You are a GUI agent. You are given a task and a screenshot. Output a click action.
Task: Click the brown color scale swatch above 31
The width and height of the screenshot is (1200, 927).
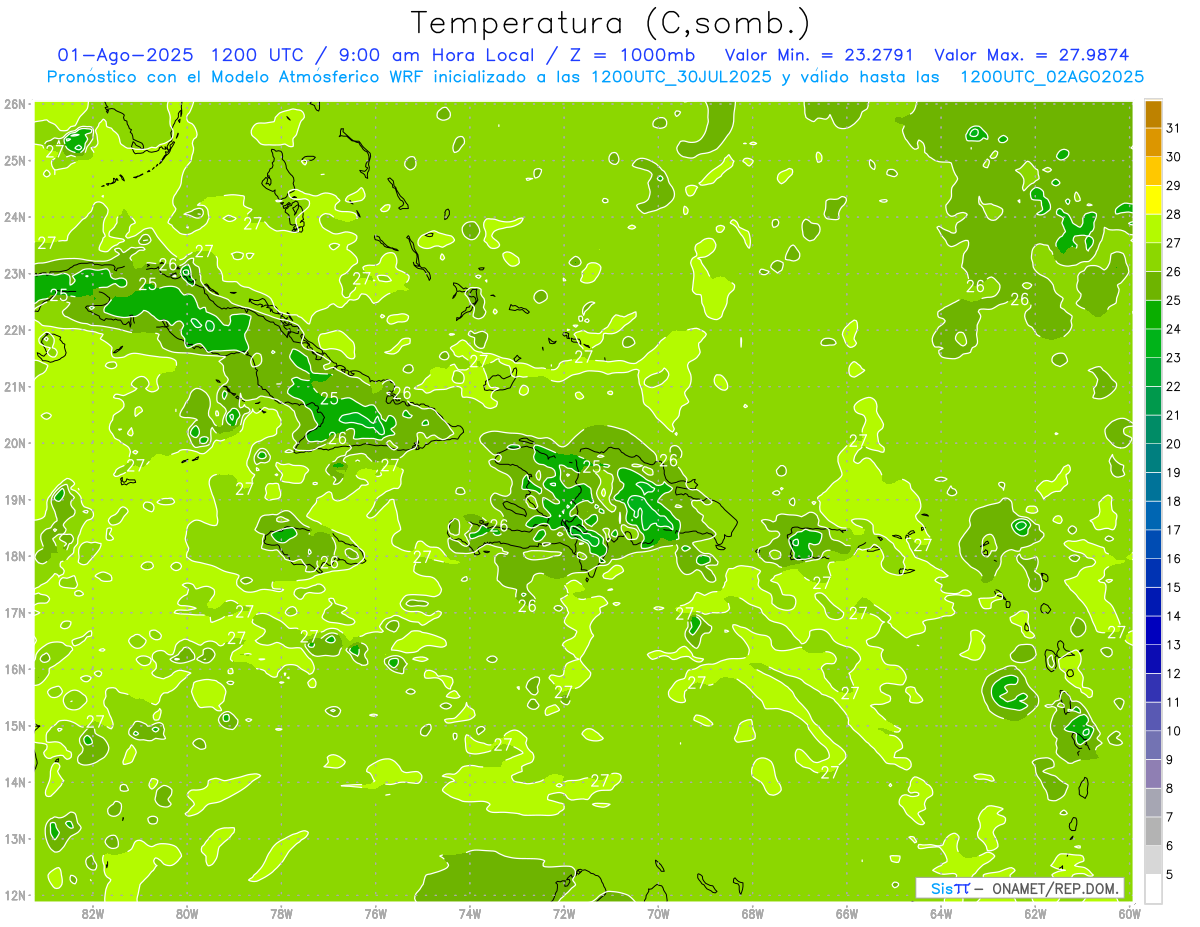[1153, 113]
